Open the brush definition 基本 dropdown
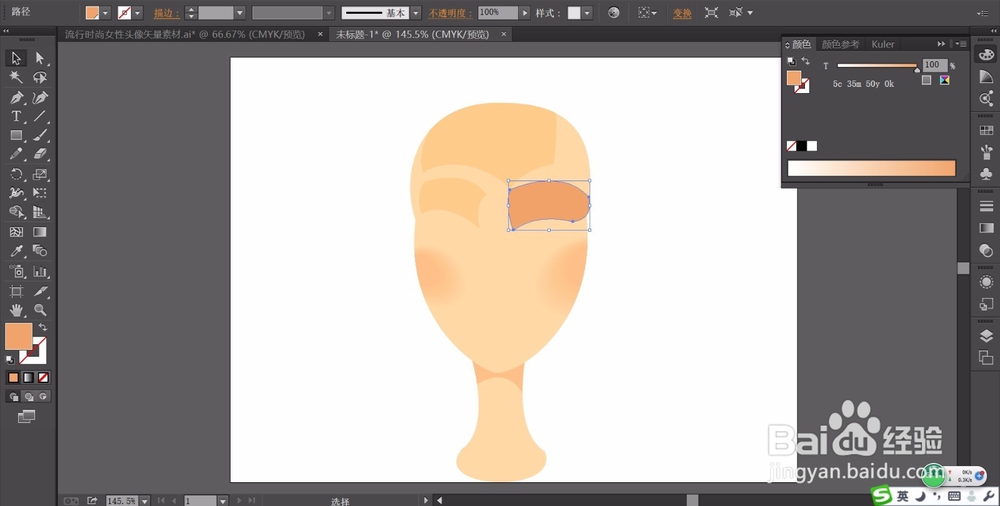This screenshot has width=1000, height=506. click(416, 13)
